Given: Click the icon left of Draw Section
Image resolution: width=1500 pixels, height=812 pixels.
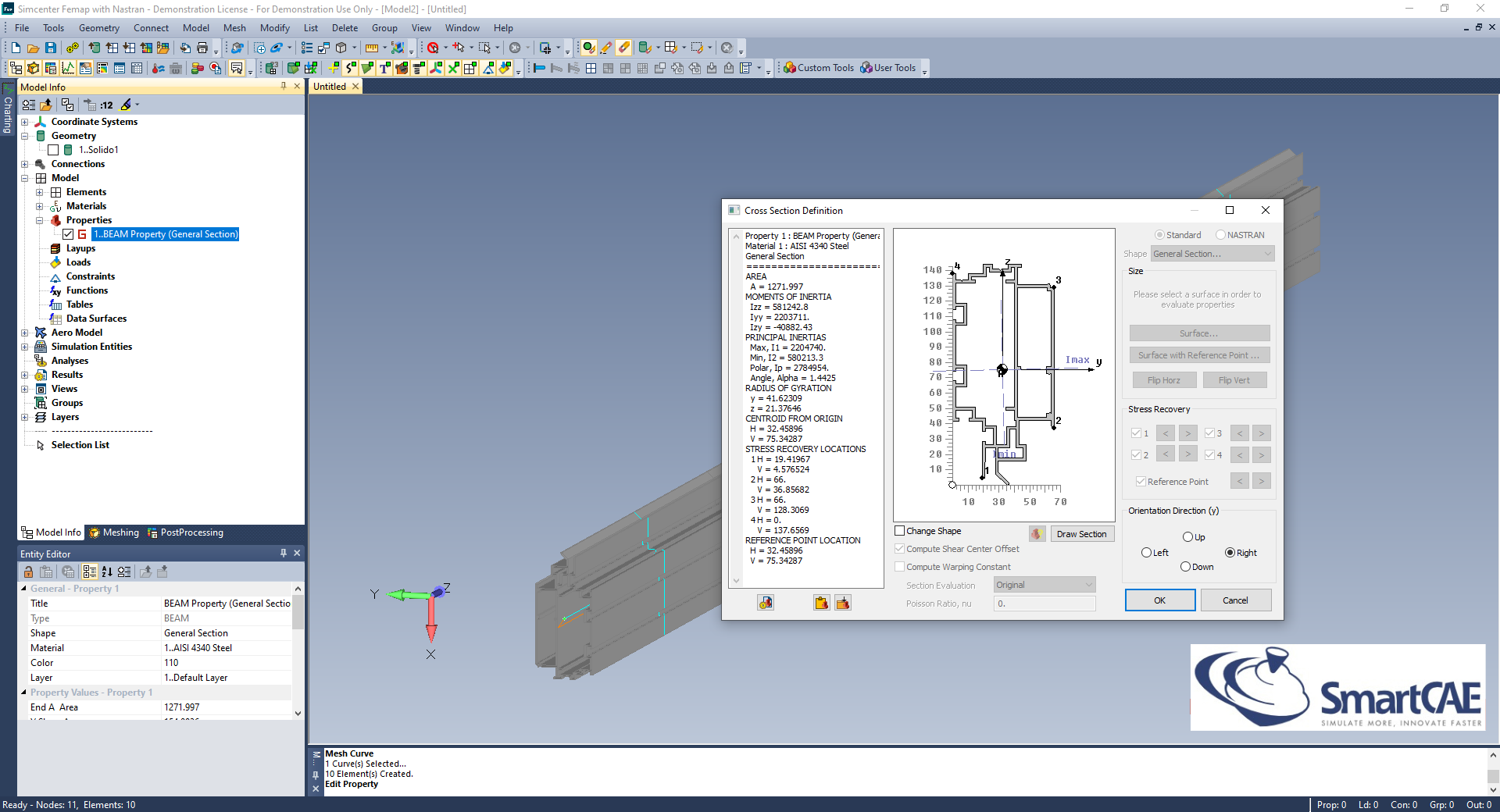Looking at the screenshot, I should (x=1037, y=534).
